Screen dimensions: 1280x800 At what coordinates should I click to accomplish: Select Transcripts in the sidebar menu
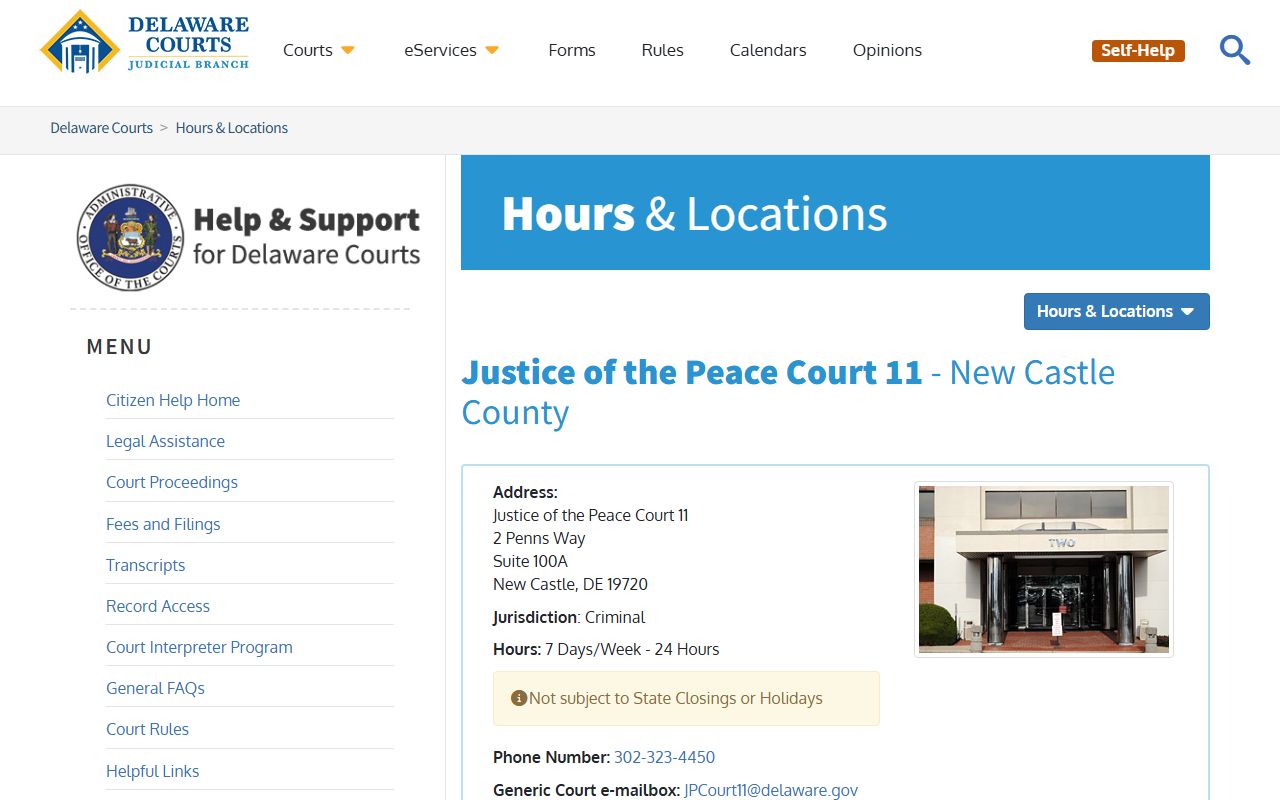tap(145, 565)
